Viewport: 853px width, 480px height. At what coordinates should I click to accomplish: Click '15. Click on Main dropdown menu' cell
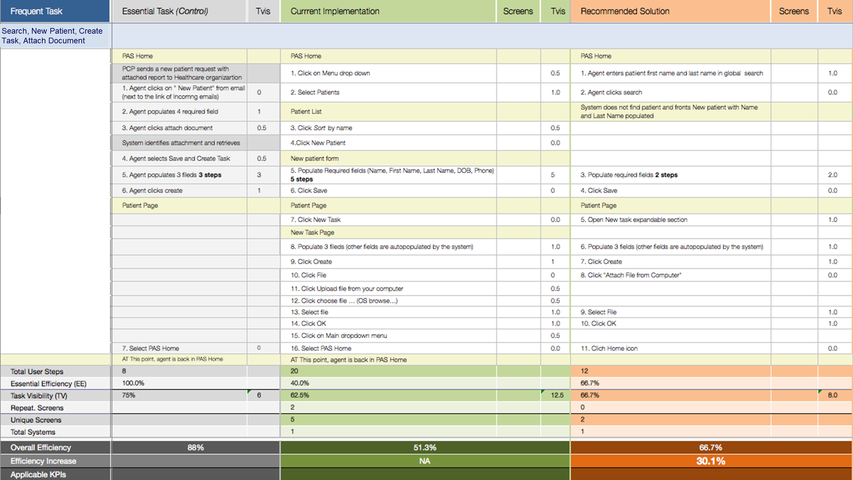tap(388, 335)
